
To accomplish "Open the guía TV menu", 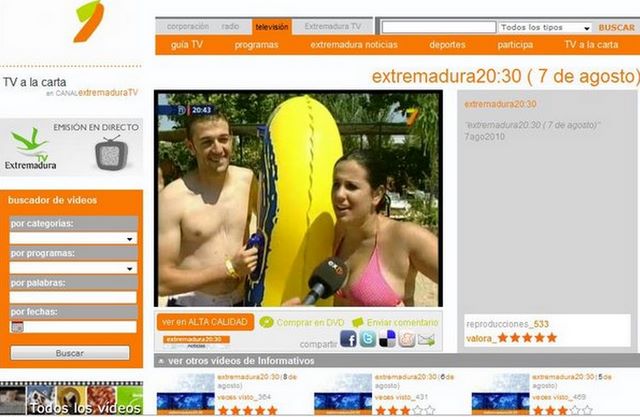I will pyautogui.click(x=187, y=45).
